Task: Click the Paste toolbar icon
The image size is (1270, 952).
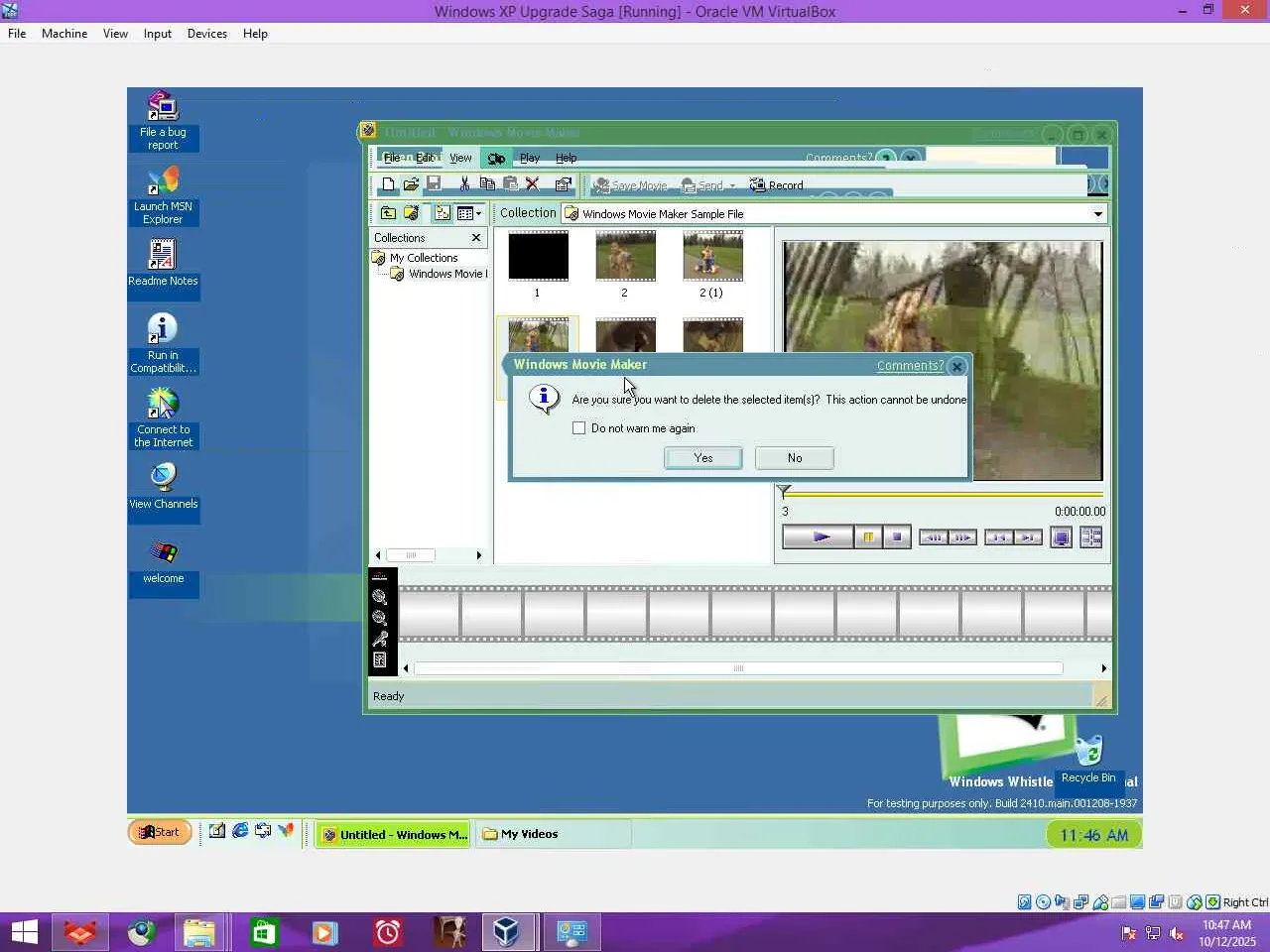Action: (x=510, y=183)
